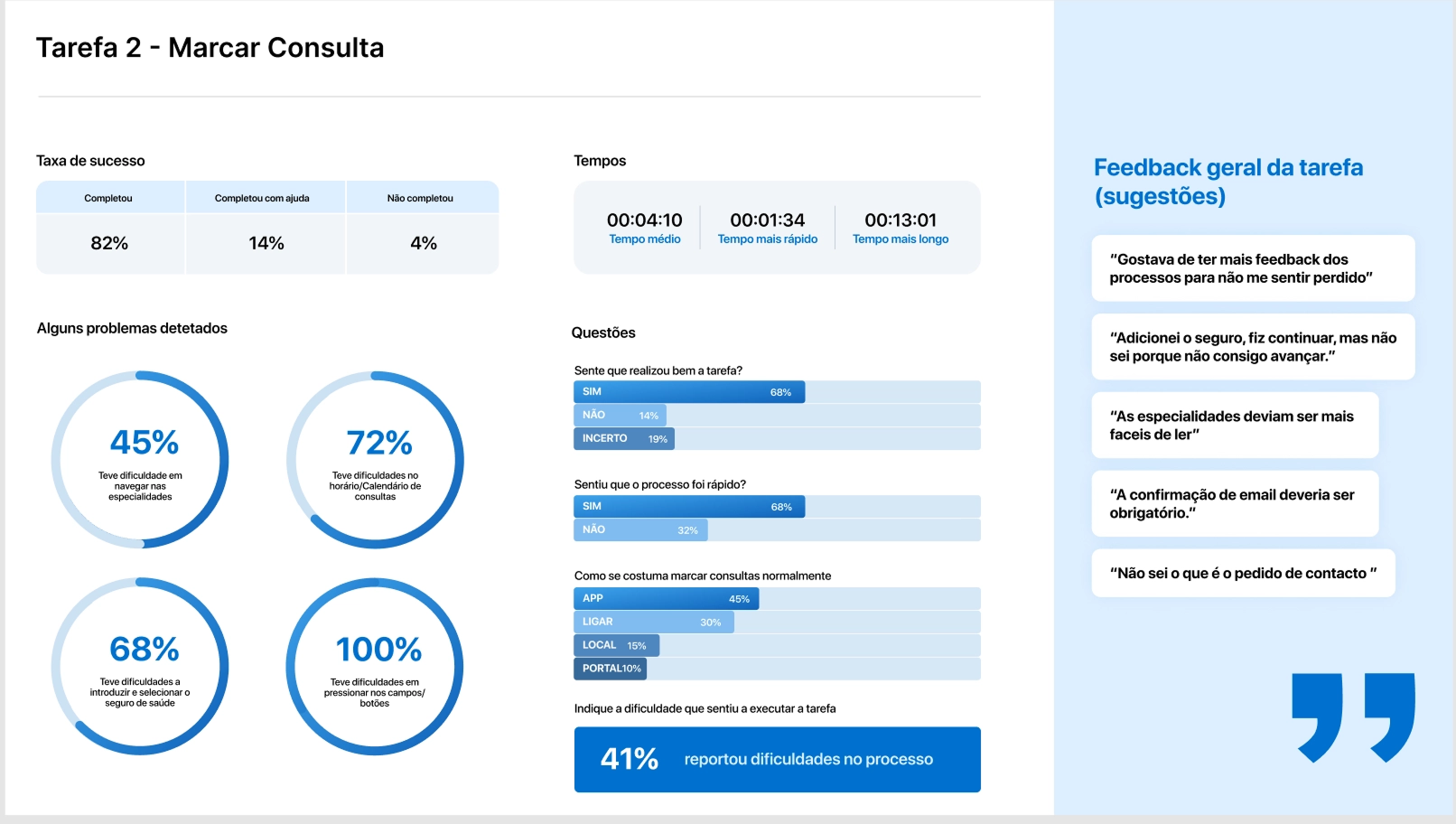This screenshot has width=1456, height=824.
Task: Click the 82% success value
Action: click(x=109, y=243)
